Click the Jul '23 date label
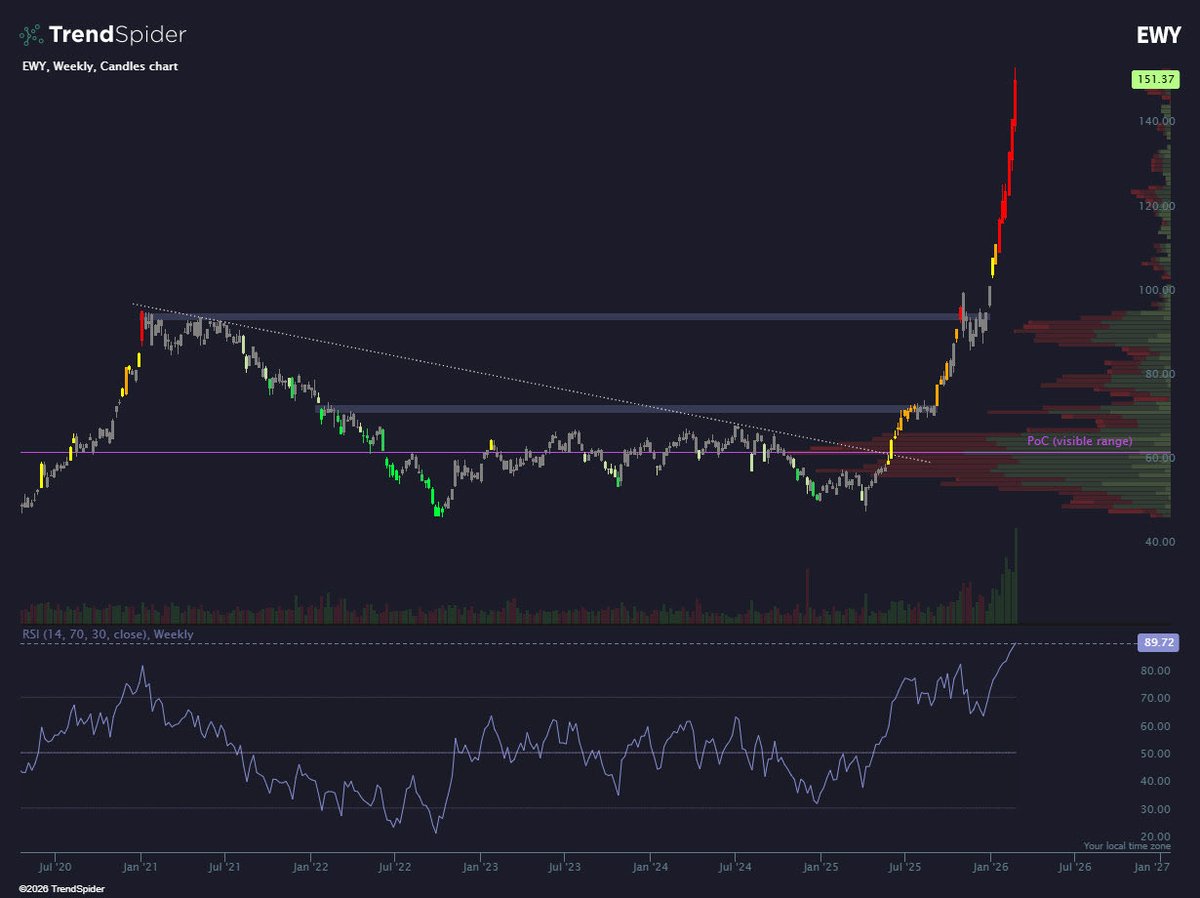The image size is (1200, 898). (x=565, y=869)
